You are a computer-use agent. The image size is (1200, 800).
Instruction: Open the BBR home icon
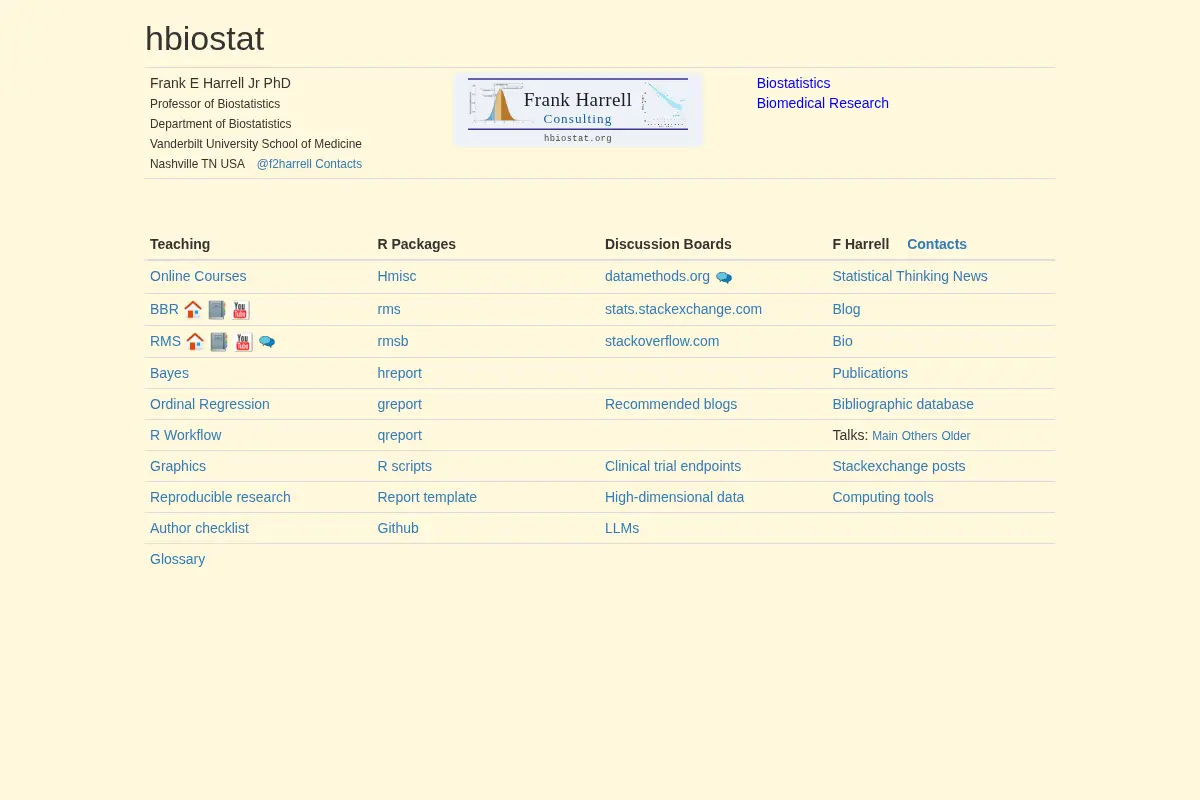(193, 310)
